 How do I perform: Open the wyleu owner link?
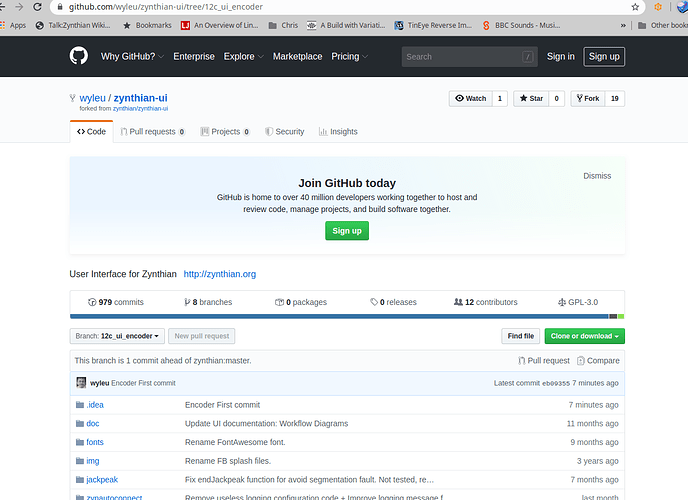(92, 98)
